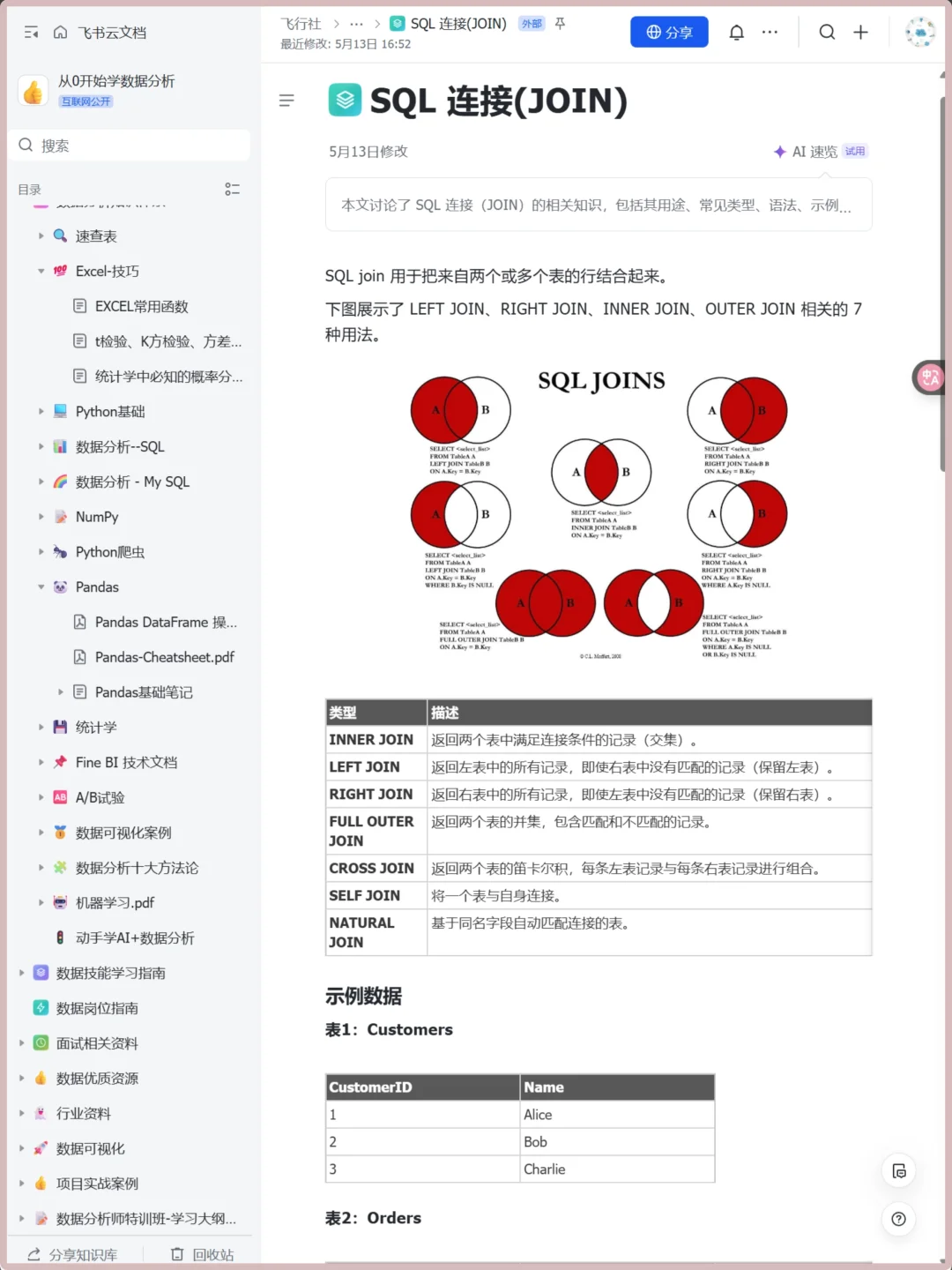Expand the 统计学 tree item
The height and width of the screenshot is (1270, 952).
coord(41,727)
